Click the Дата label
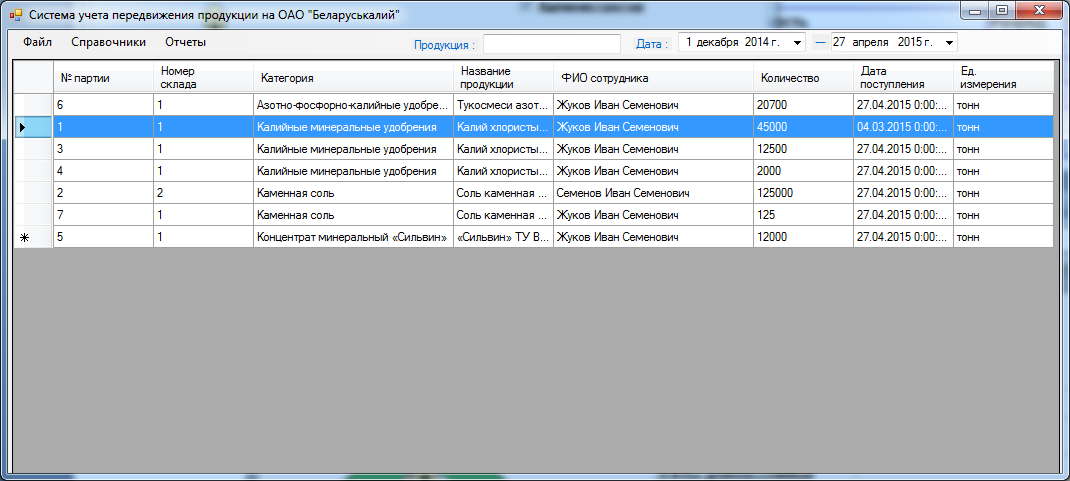 [652, 44]
